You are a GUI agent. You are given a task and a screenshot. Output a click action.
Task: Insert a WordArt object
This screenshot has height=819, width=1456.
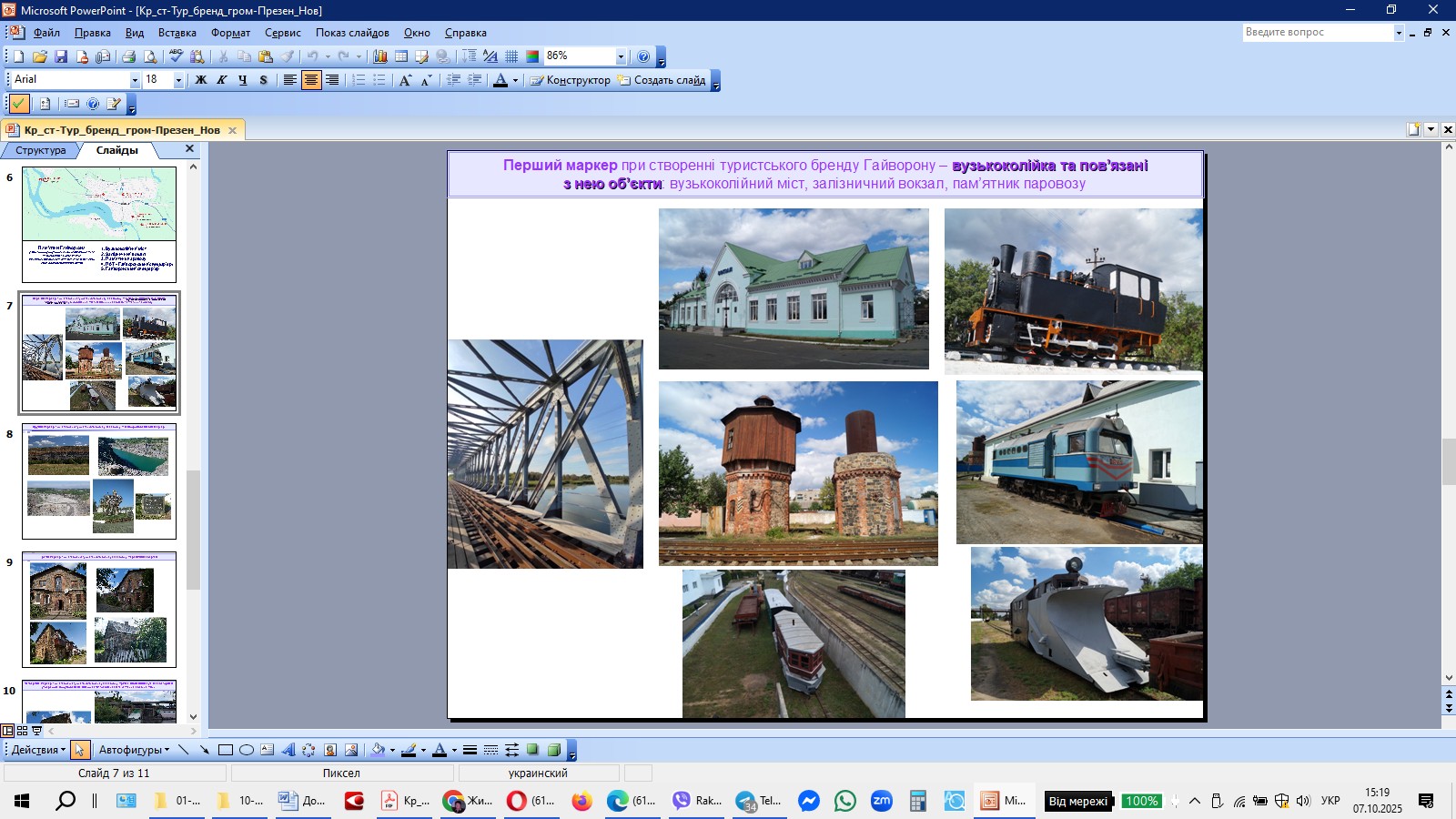point(288,750)
